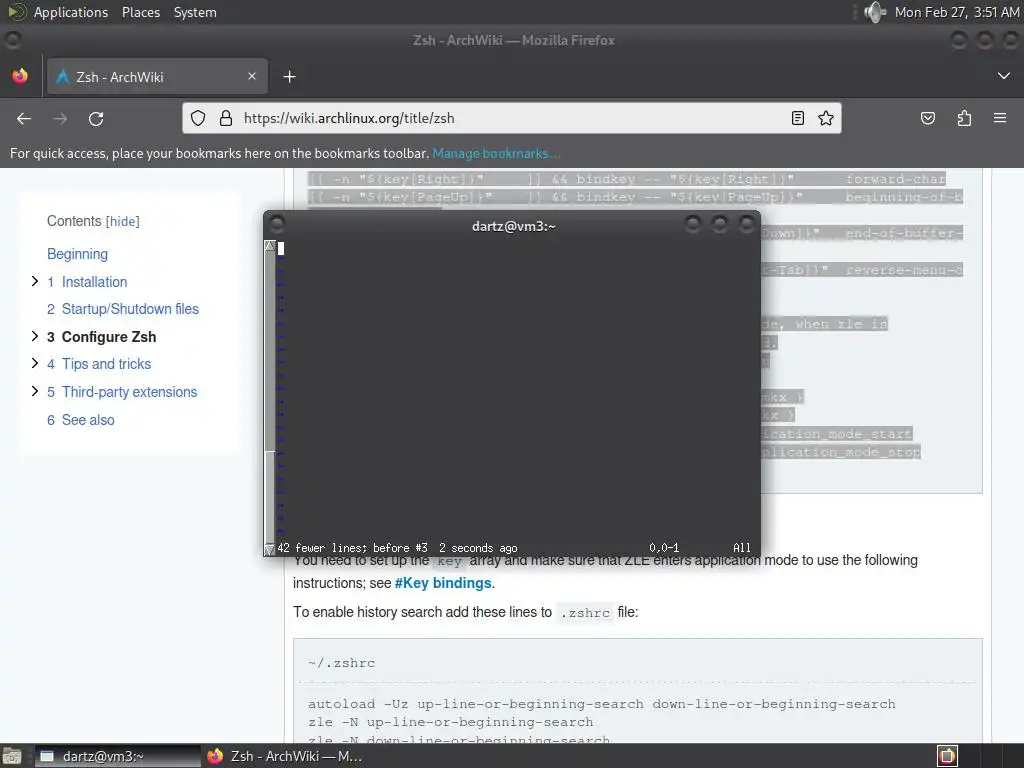Click the ~/.zshrc code block header
Image resolution: width=1024 pixels, height=768 pixels.
(x=342, y=663)
